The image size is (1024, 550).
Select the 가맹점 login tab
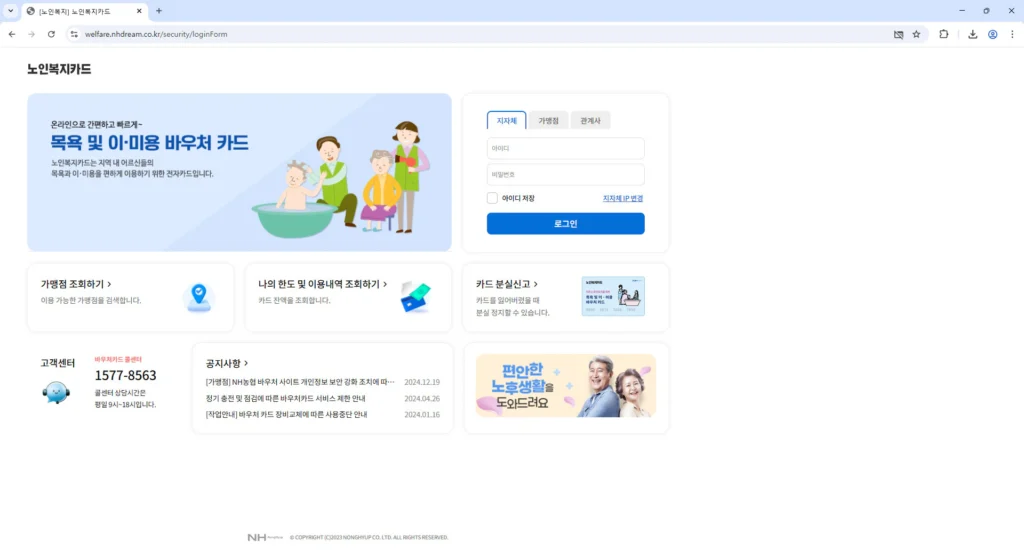pyautogui.click(x=548, y=120)
